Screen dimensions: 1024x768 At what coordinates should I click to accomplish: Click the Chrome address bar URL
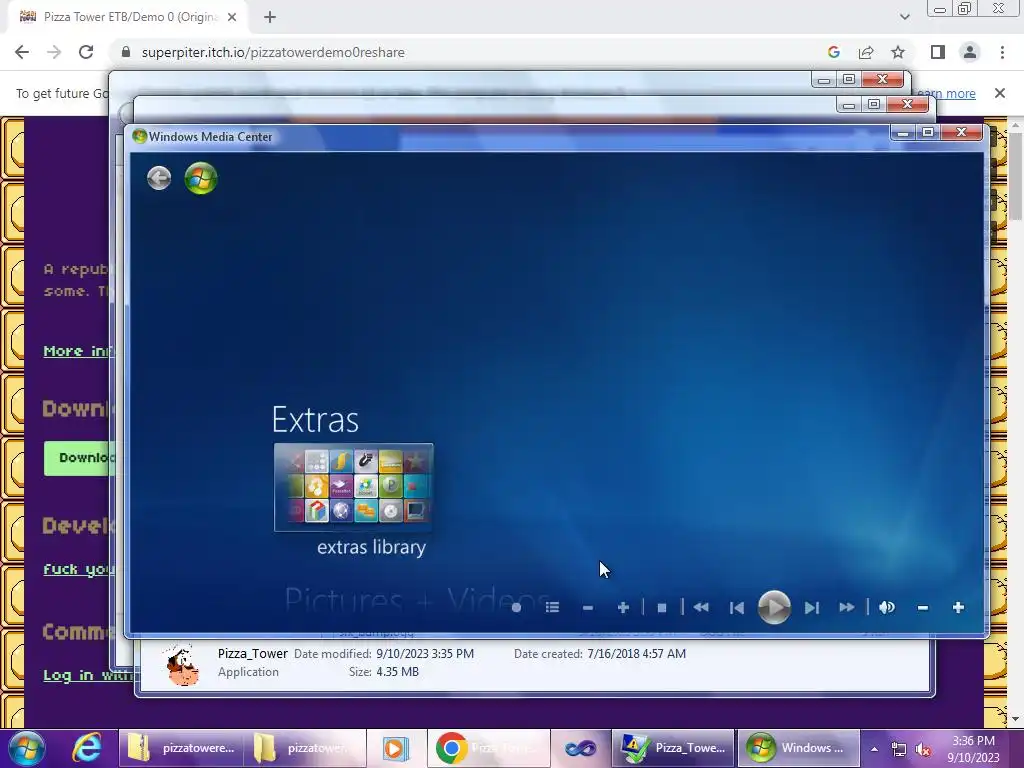(x=273, y=52)
